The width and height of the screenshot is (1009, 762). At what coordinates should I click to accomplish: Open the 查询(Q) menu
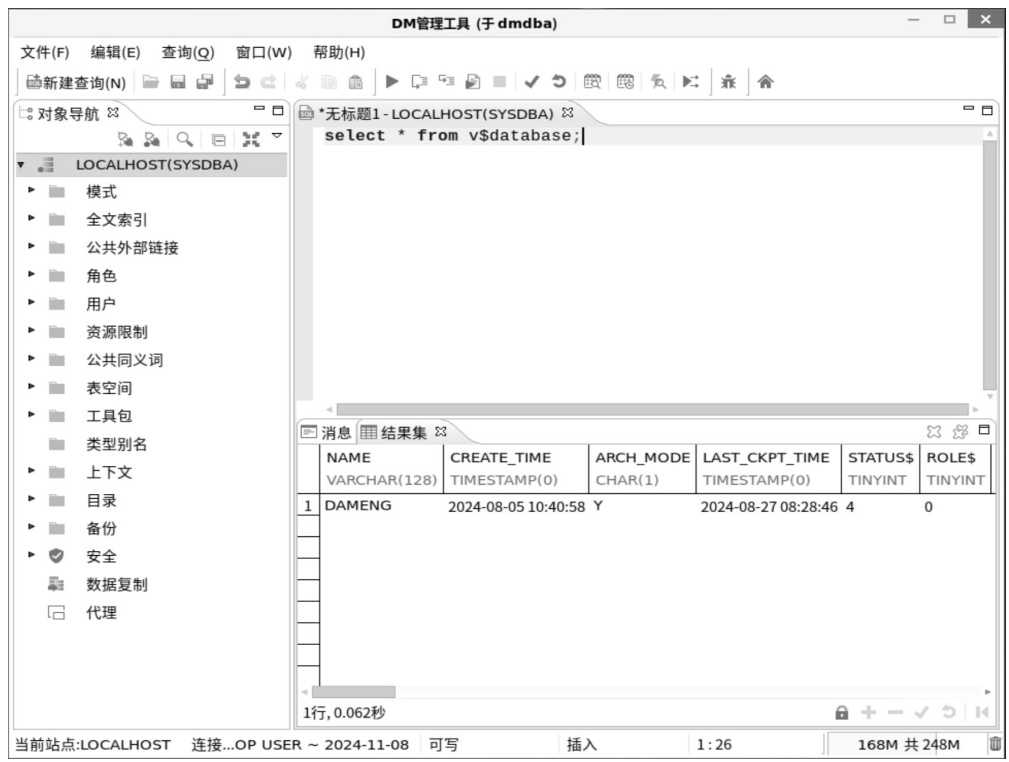point(188,52)
